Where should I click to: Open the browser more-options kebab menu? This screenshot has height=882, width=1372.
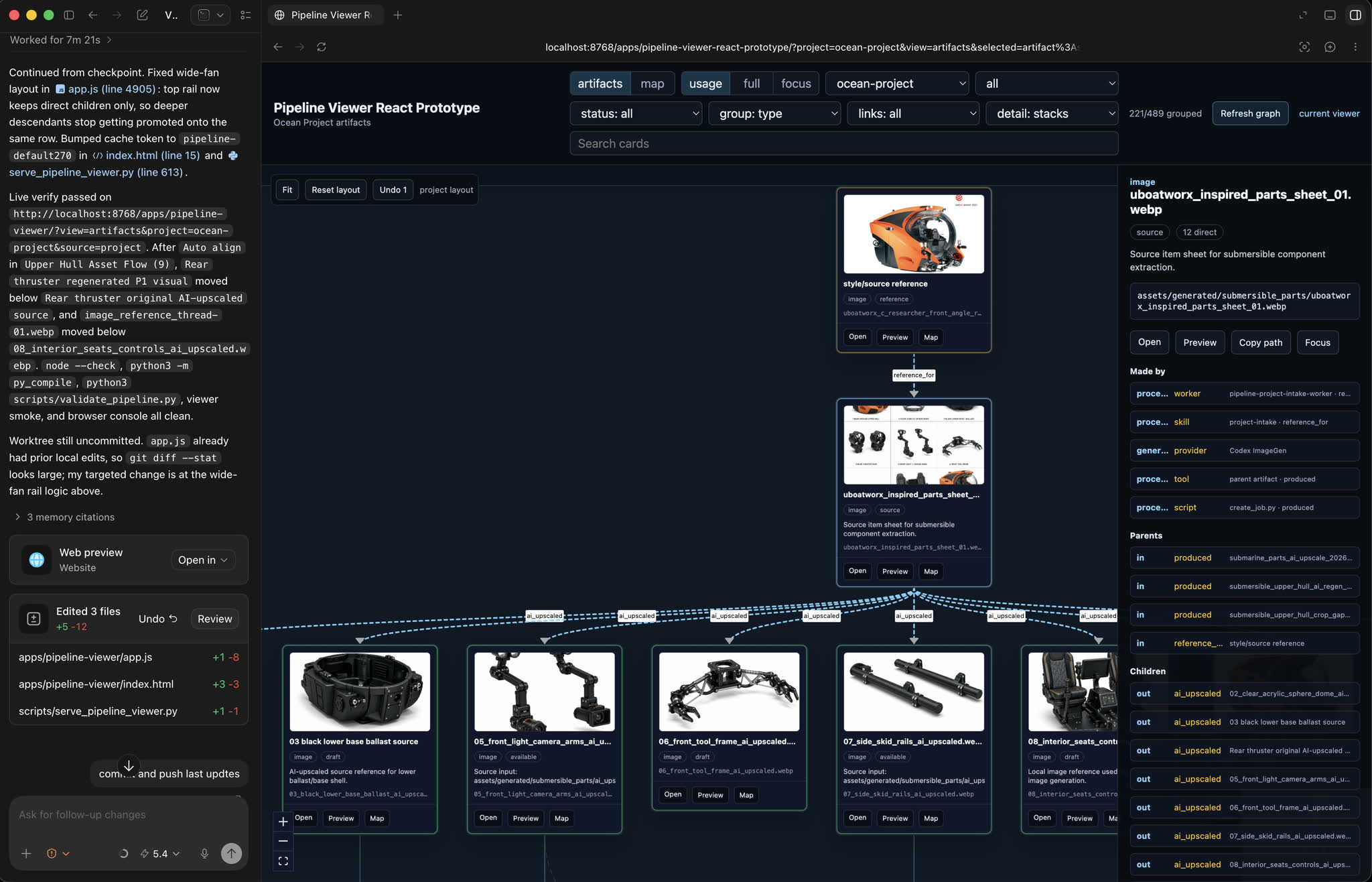point(1355,47)
